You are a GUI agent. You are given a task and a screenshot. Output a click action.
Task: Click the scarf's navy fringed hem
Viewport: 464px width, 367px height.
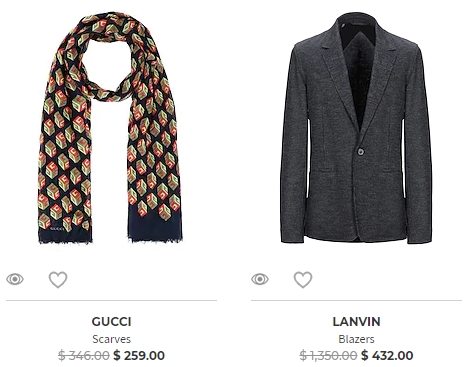click(x=155, y=228)
